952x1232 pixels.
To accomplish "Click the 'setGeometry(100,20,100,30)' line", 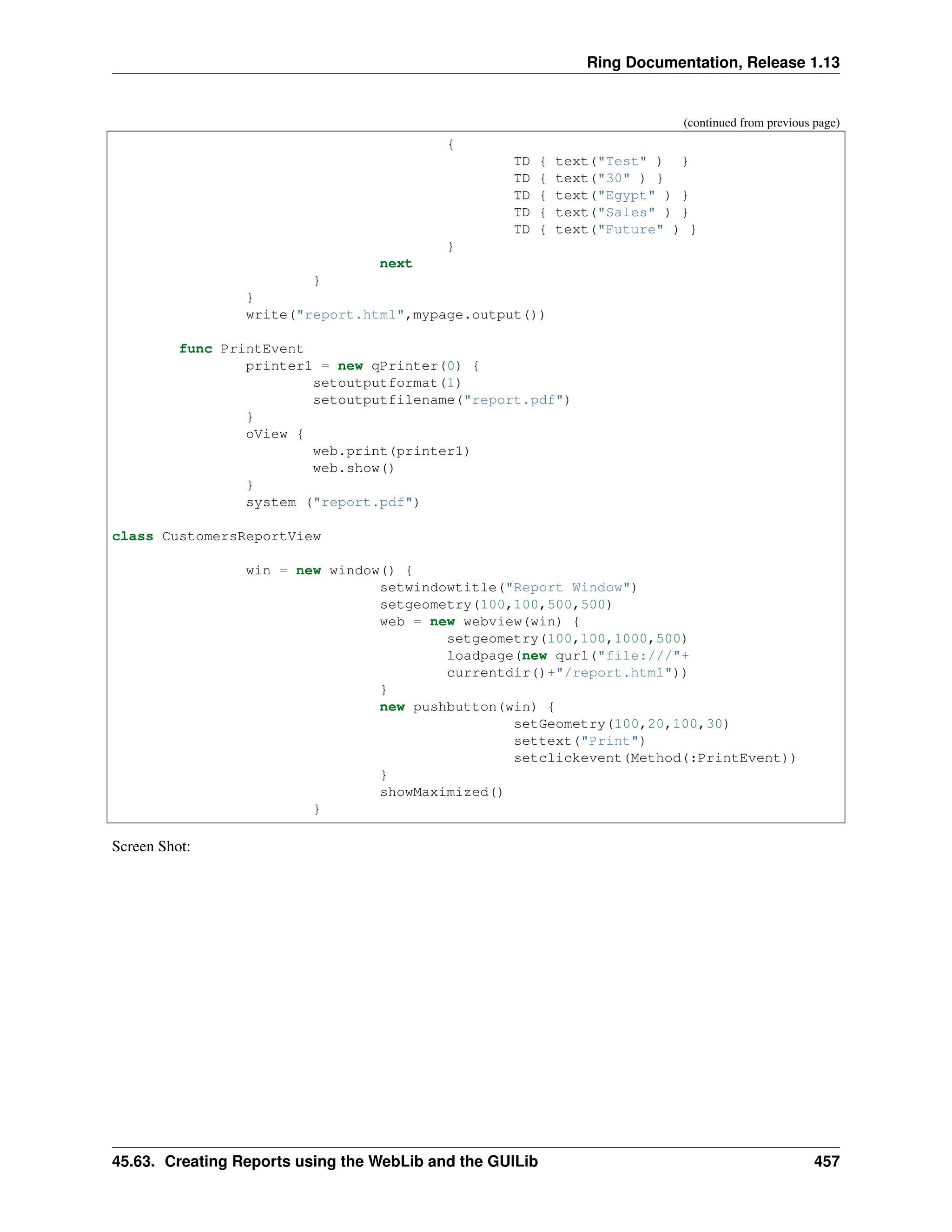I will click(621, 724).
